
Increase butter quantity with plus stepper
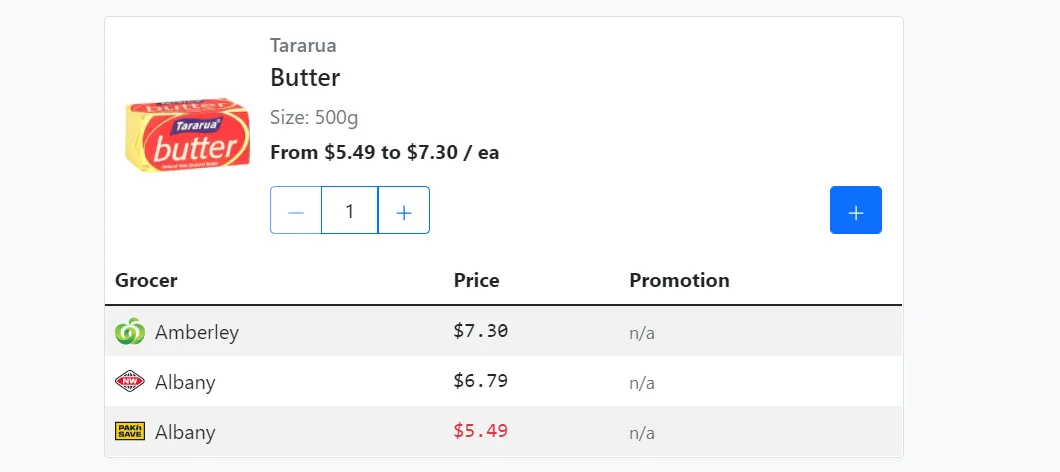[x=404, y=211]
